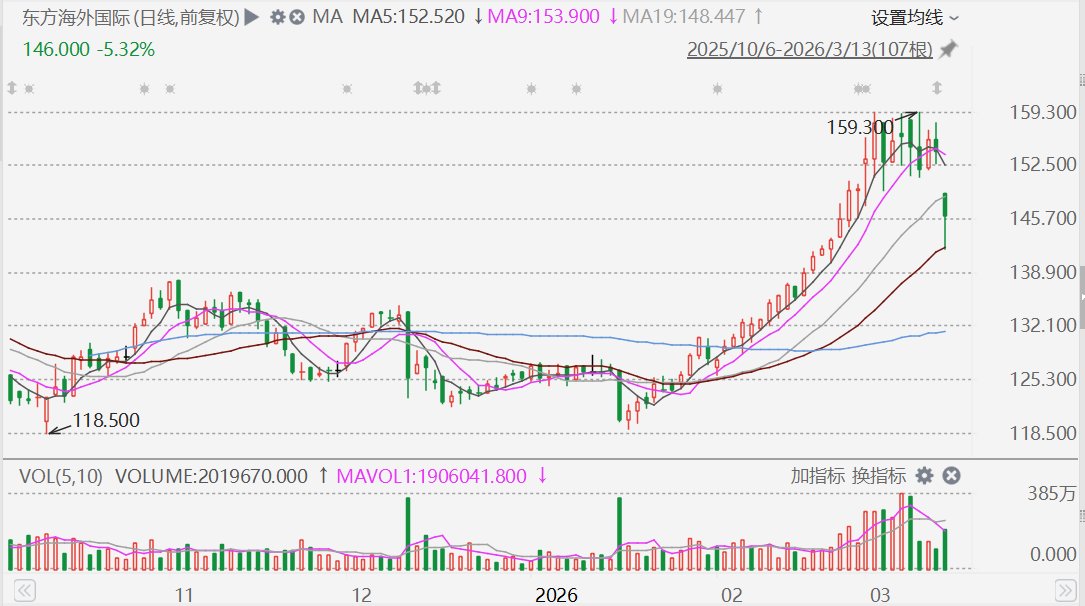Close the VOL indicator panel
Image resolution: width=1085 pixels, height=606 pixels.
[952, 475]
